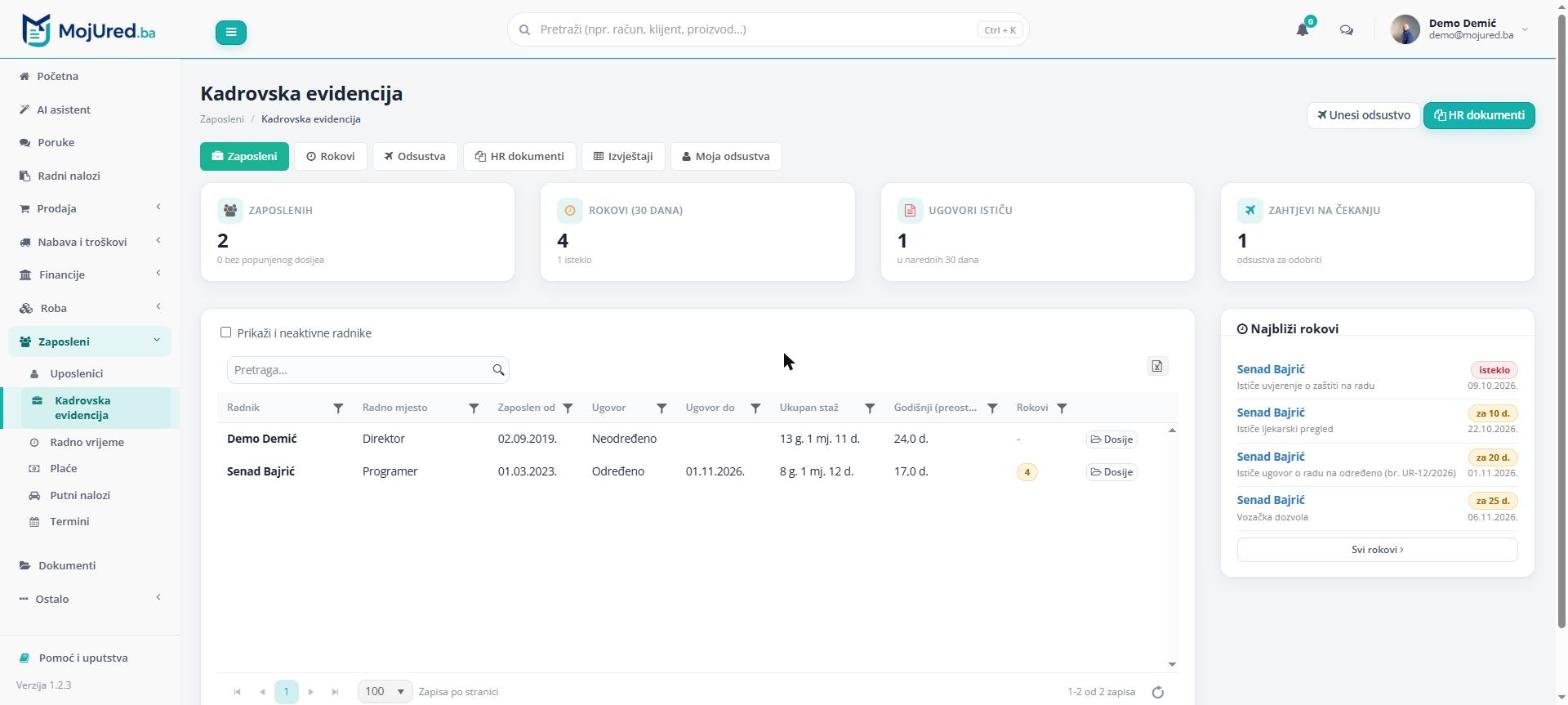Open AI asistent in sidebar

pos(64,109)
